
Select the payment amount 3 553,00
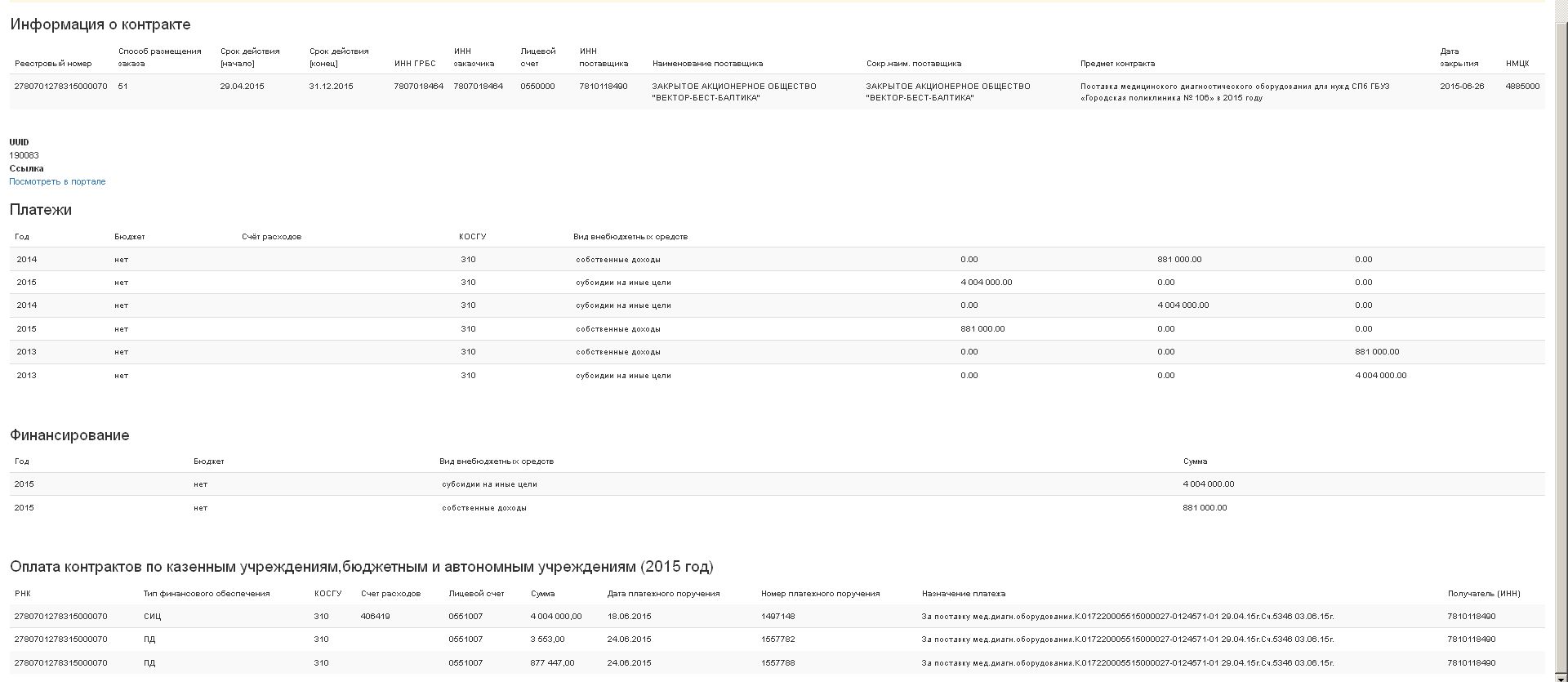click(x=547, y=639)
